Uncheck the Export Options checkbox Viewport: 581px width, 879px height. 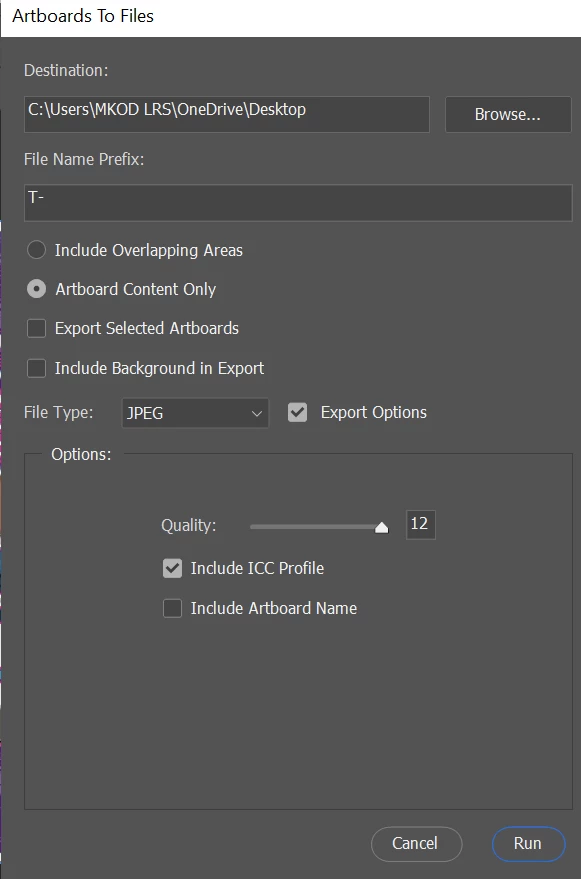[297, 413]
